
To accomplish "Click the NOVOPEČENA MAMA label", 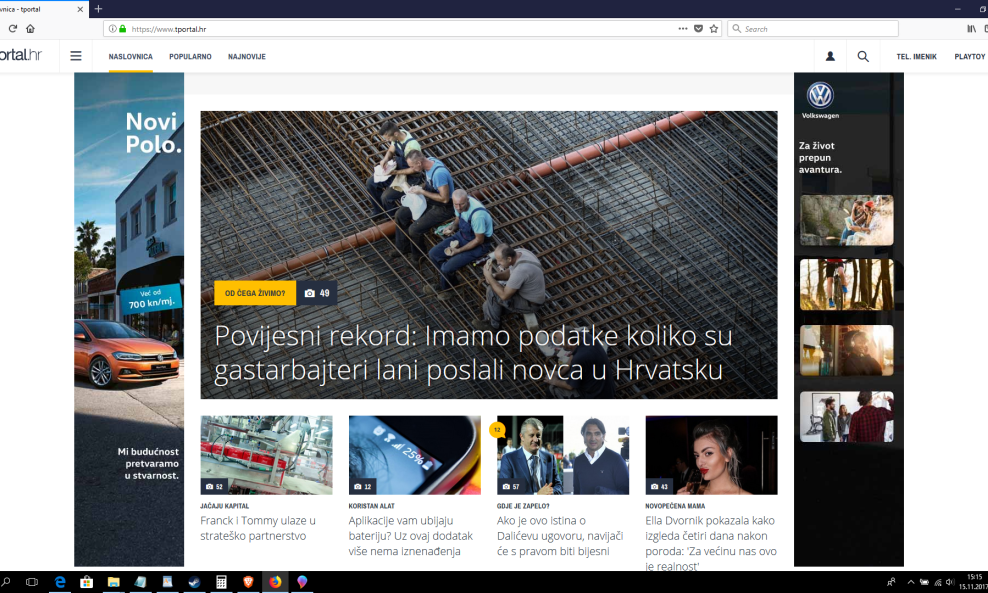I will [x=675, y=506].
